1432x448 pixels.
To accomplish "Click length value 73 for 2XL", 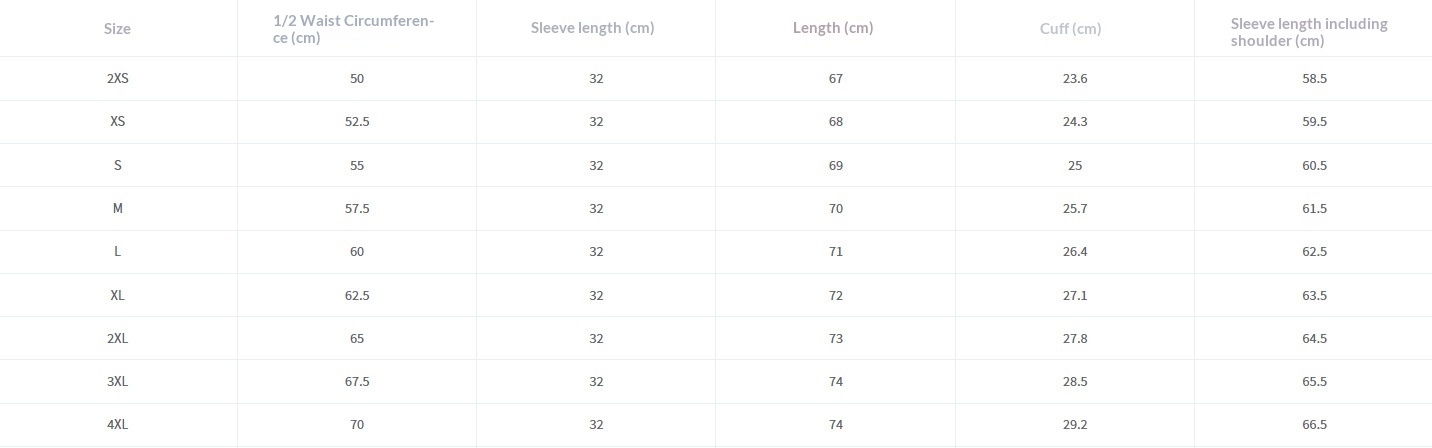I will click(836, 339).
